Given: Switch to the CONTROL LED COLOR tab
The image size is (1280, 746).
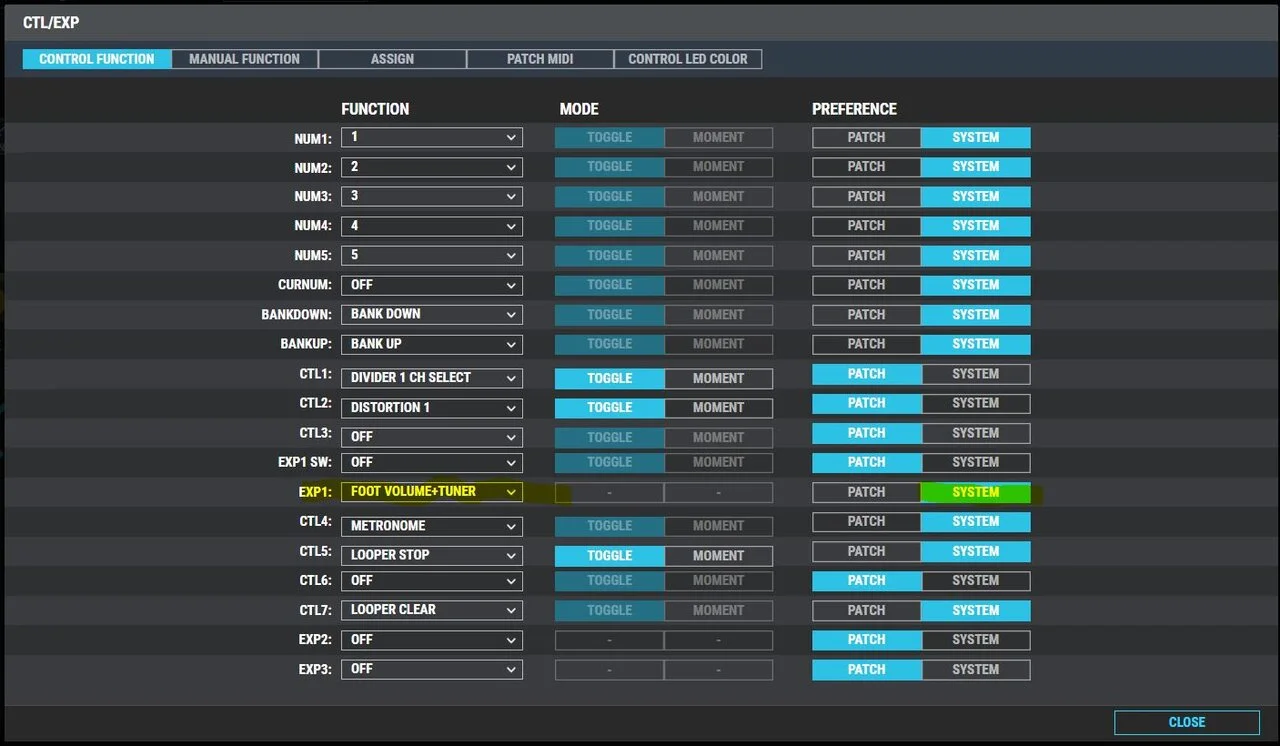Looking at the screenshot, I should (x=687, y=59).
